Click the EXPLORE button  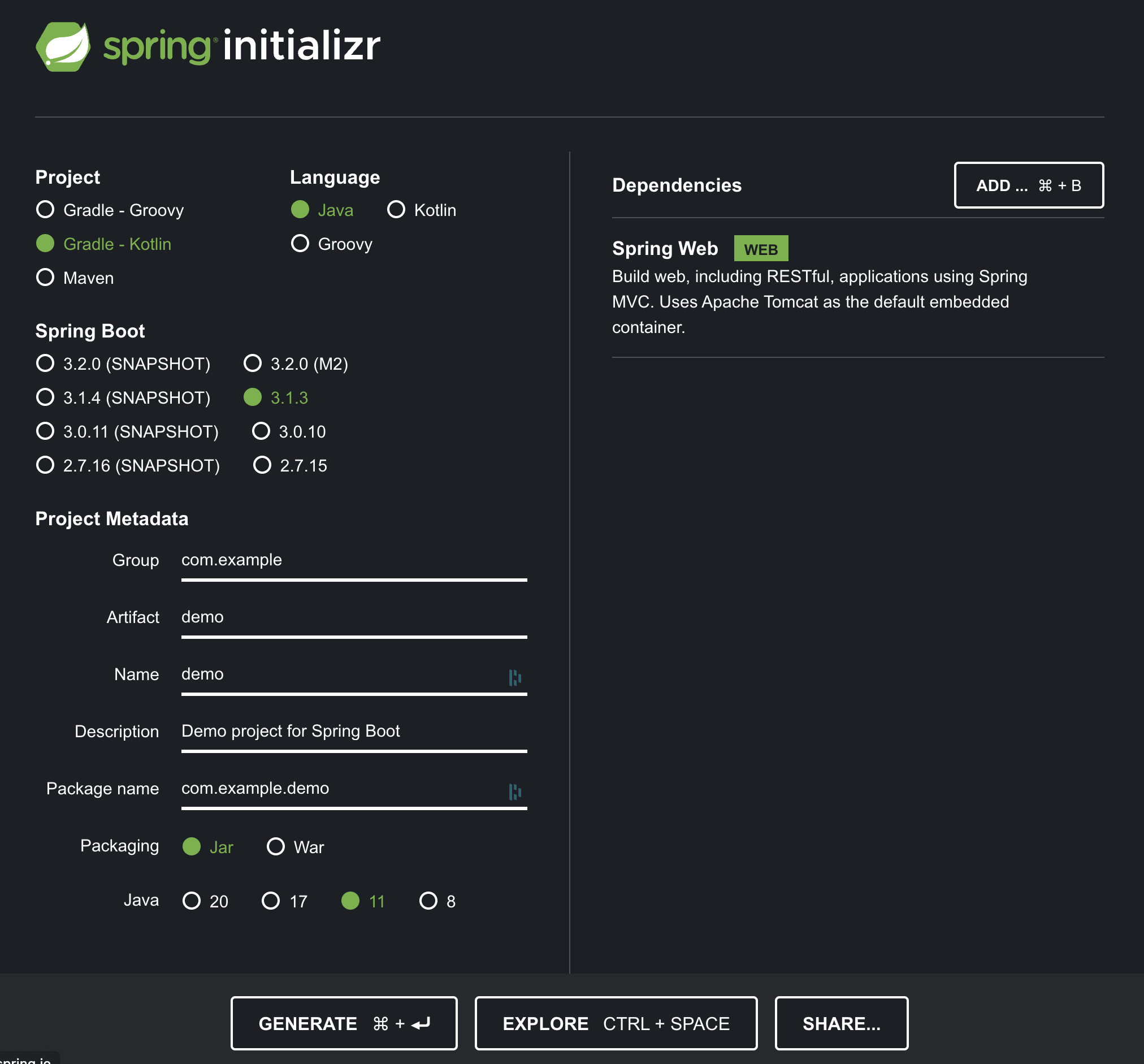(616, 1023)
